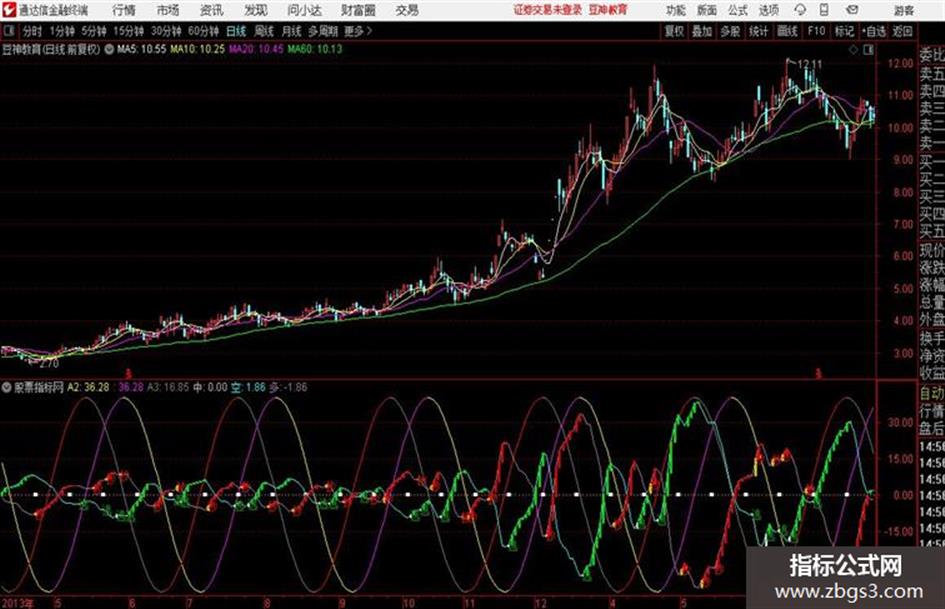Switch to the 多周期 view tab
The image size is (945, 609).
[322, 31]
